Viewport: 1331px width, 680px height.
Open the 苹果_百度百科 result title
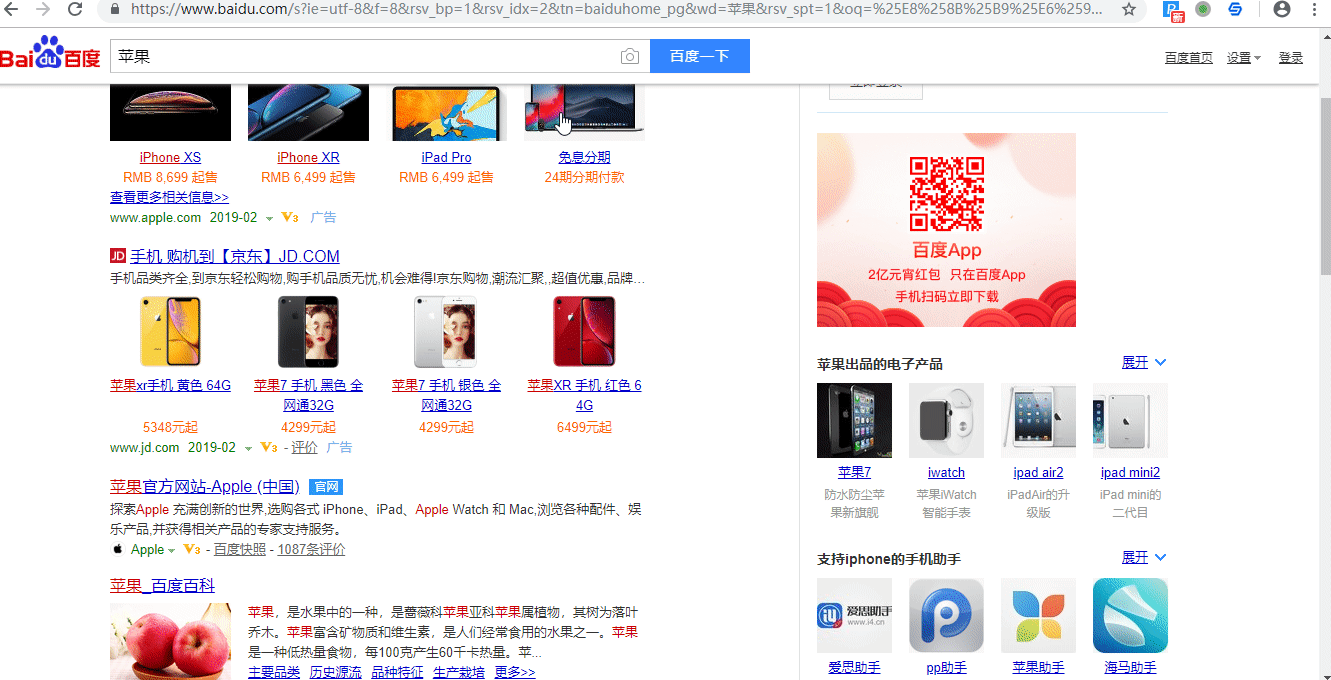(162, 585)
